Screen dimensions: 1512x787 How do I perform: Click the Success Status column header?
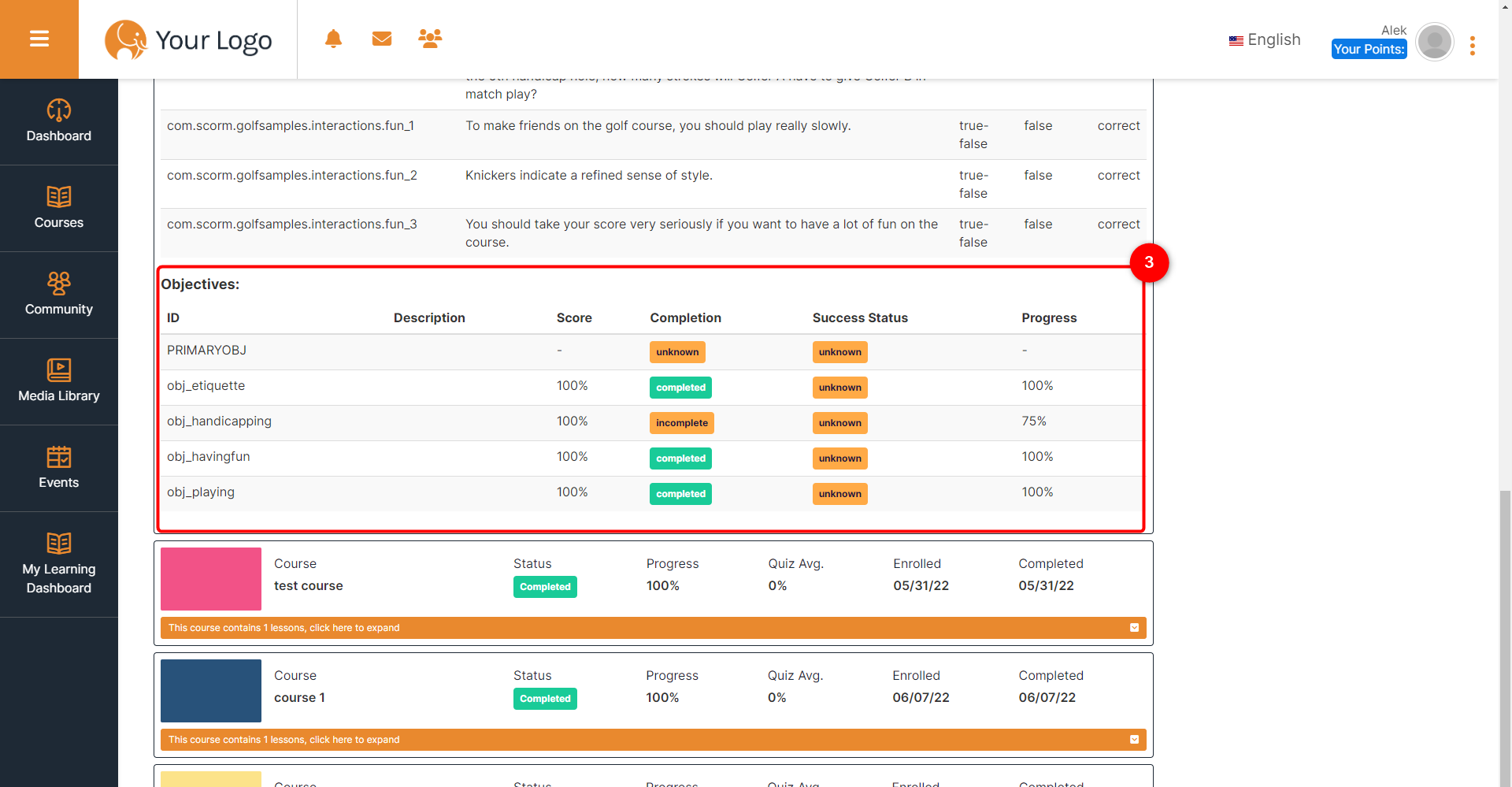pyautogui.click(x=860, y=317)
